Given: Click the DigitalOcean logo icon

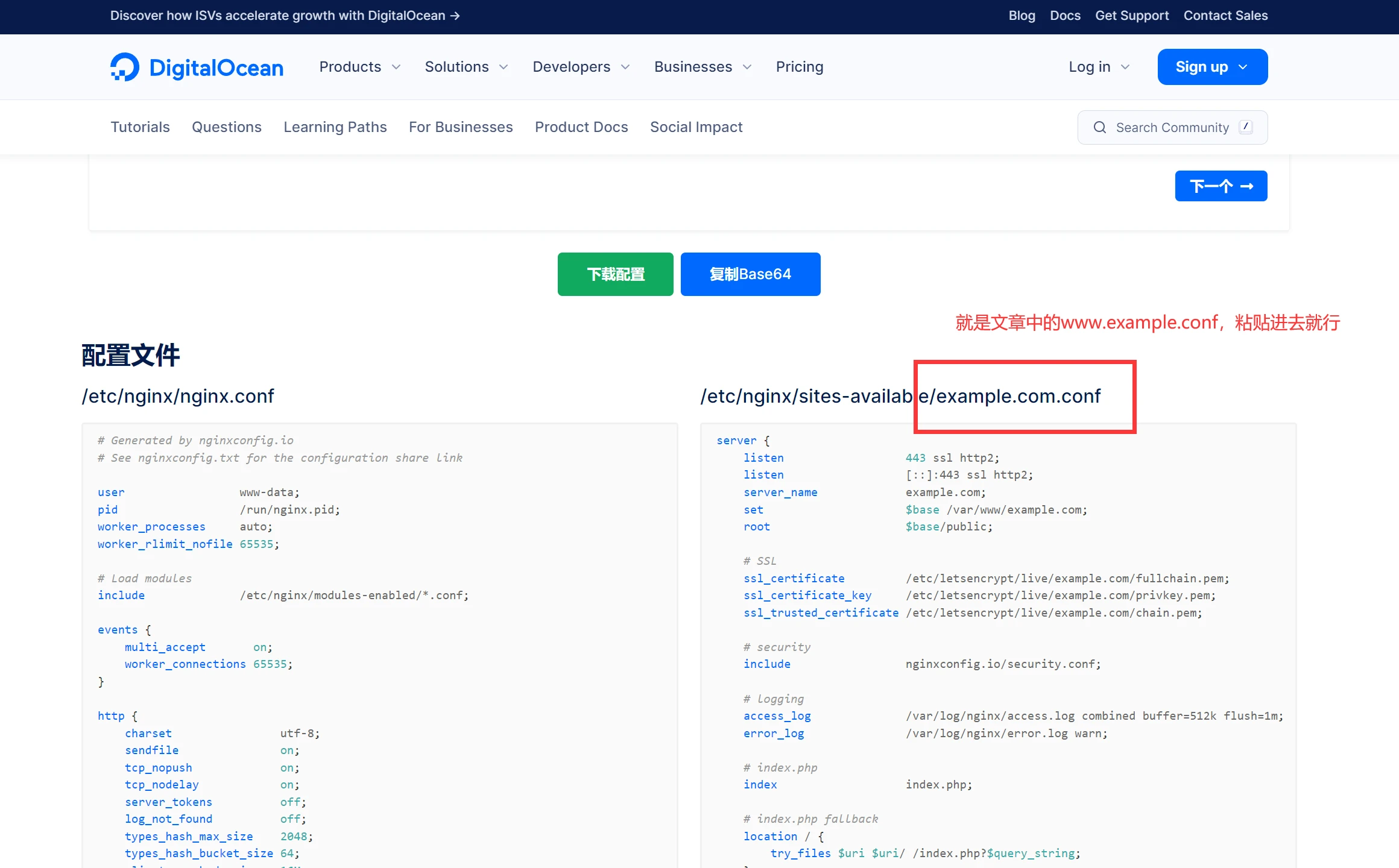Looking at the screenshot, I should pyautogui.click(x=125, y=67).
